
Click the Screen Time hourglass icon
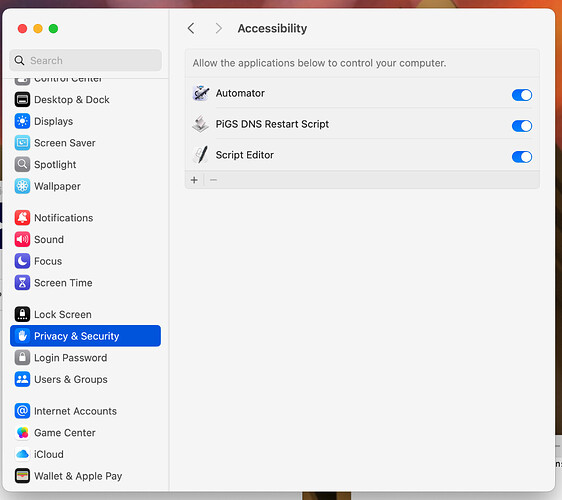22,283
